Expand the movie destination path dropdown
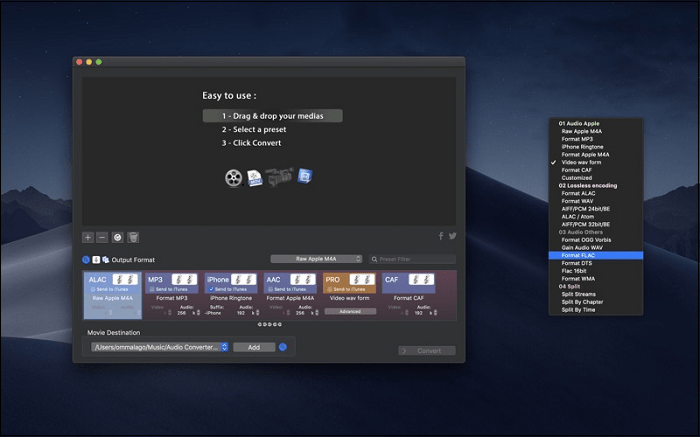The height and width of the screenshot is (437, 700). (225, 347)
